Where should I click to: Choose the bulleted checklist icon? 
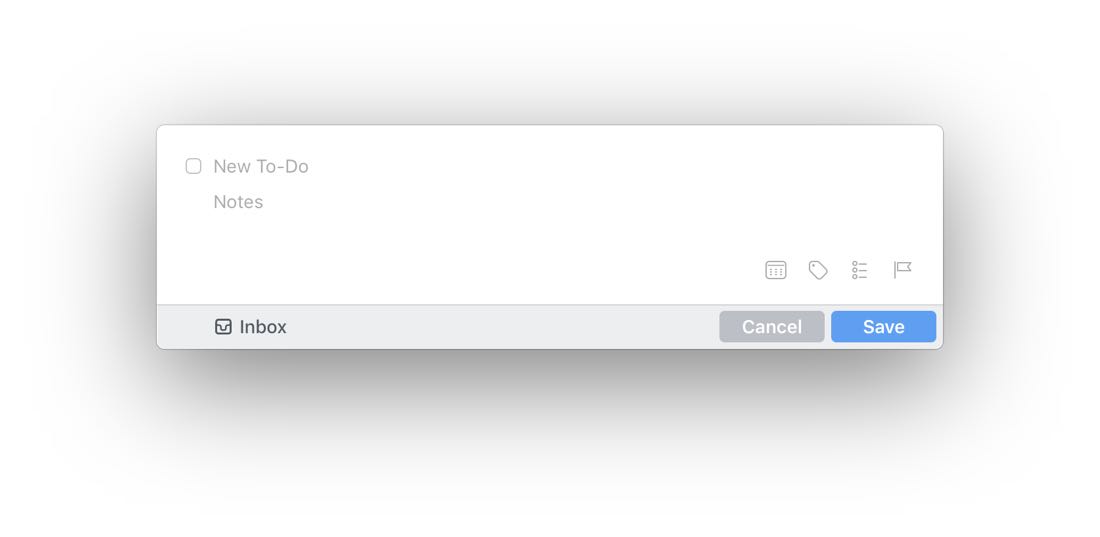point(859,270)
